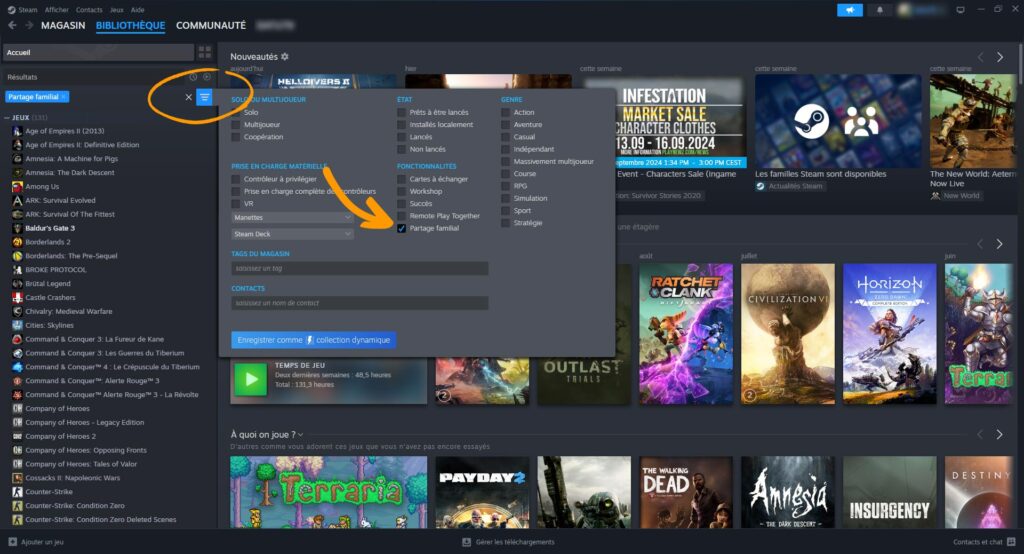Advance the recent games shelf right arrow
This screenshot has height=554, width=1024.
pyautogui.click(x=999, y=244)
